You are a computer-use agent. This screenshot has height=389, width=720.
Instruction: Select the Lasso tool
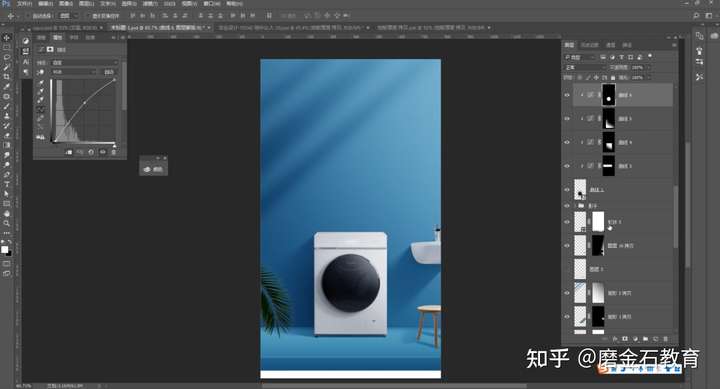(6, 57)
